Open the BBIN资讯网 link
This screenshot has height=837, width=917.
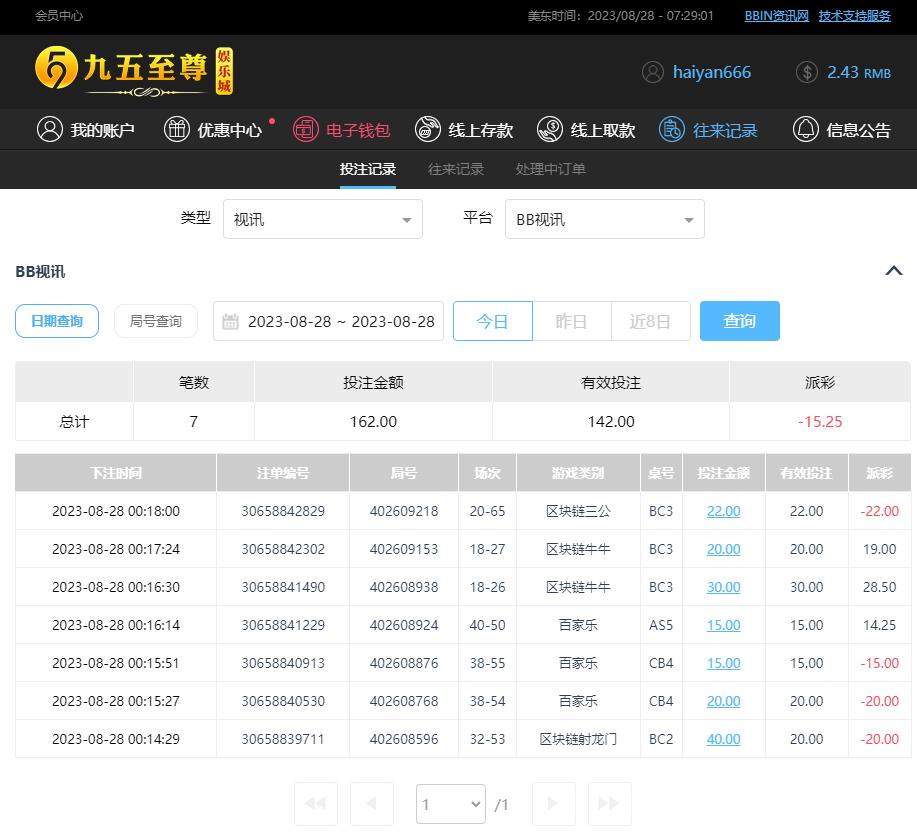click(776, 16)
